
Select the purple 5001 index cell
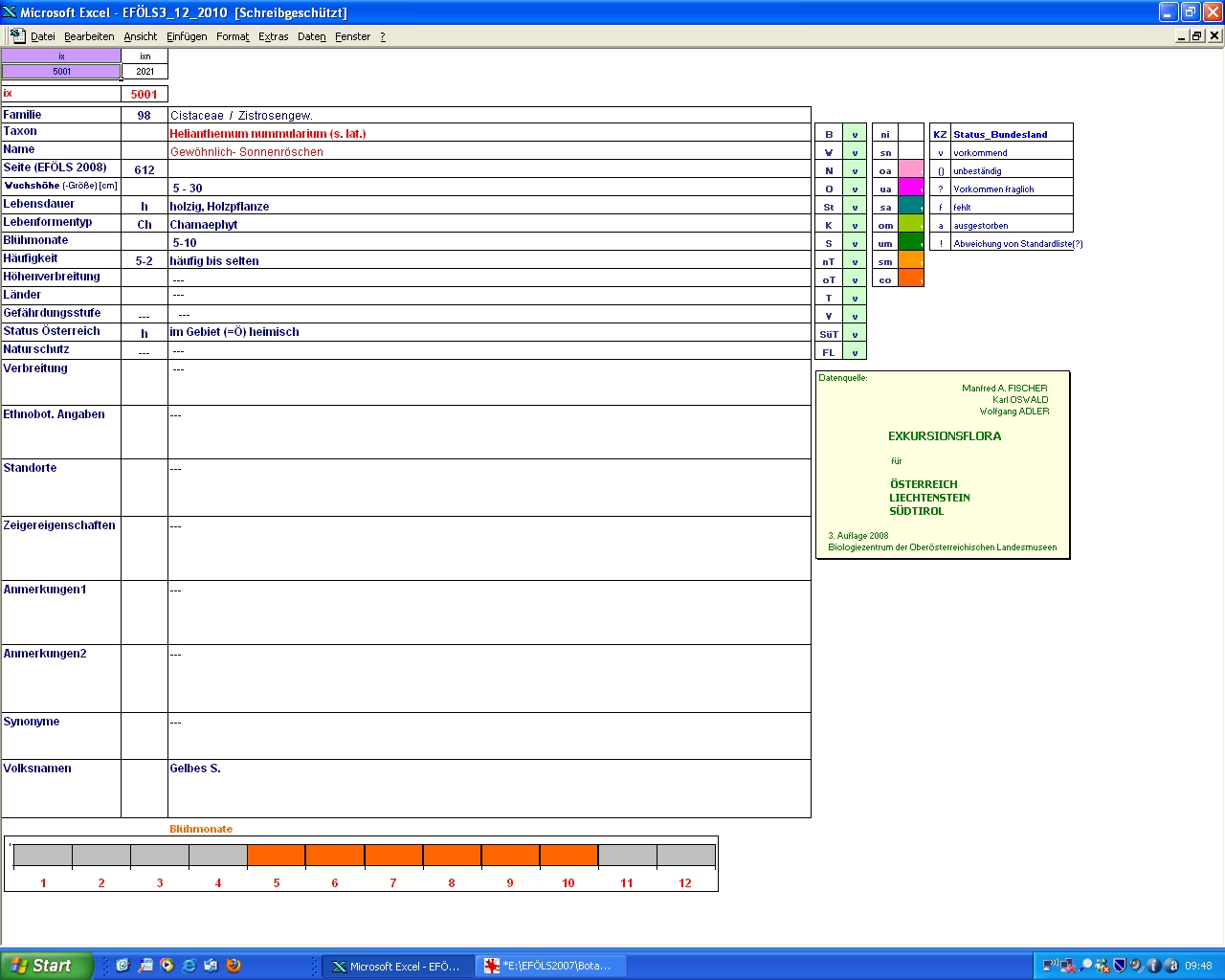pyautogui.click(x=61, y=72)
